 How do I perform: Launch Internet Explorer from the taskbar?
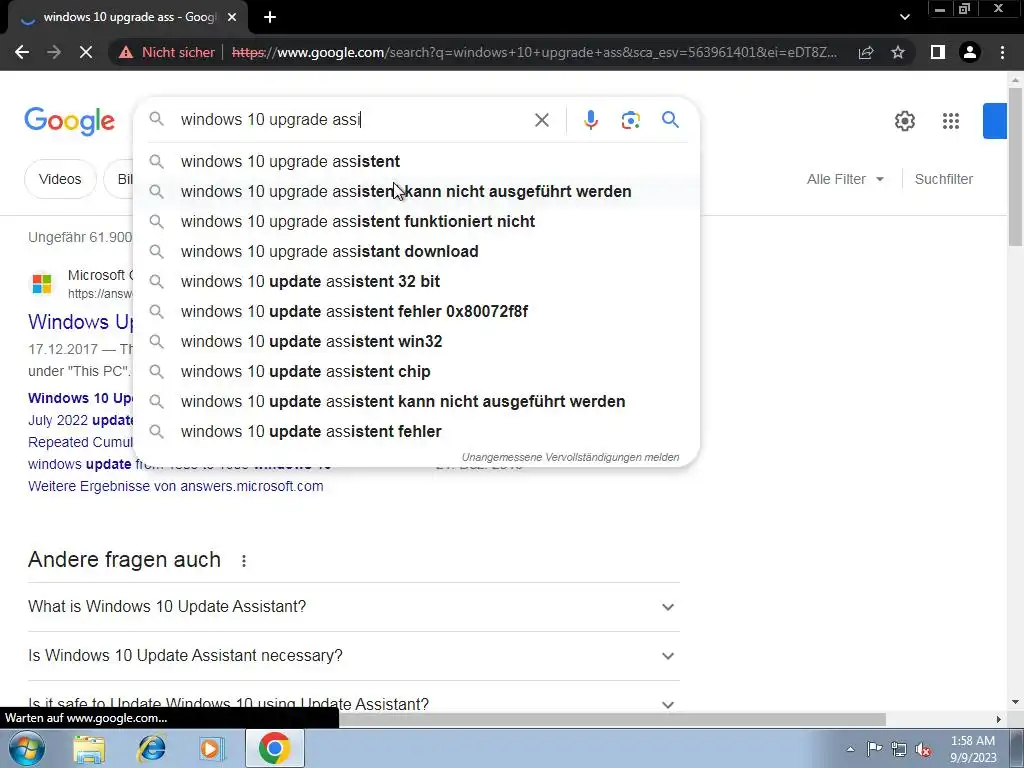point(151,748)
